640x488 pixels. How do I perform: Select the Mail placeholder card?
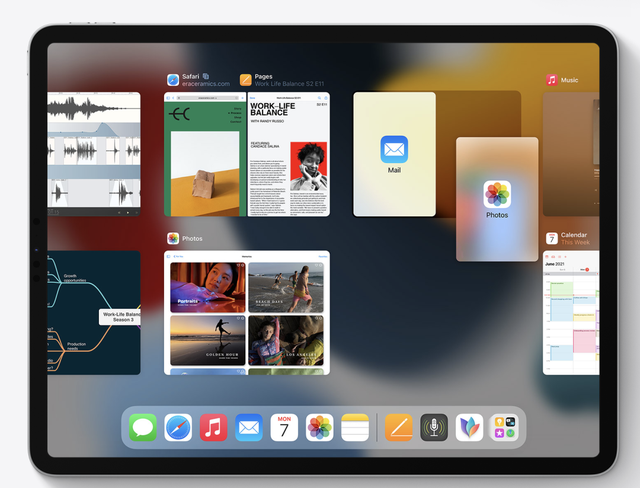coord(394,154)
